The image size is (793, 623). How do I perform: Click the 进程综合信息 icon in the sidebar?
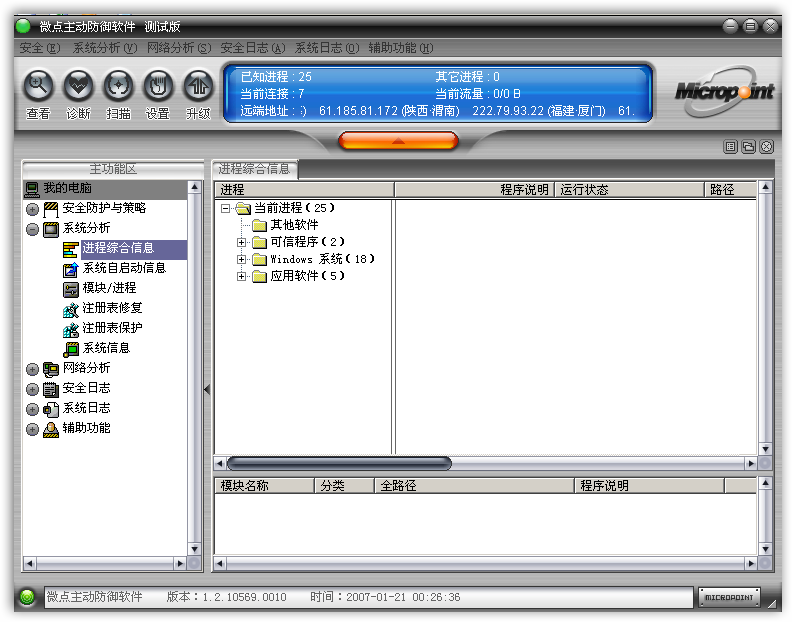tap(71, 249)
